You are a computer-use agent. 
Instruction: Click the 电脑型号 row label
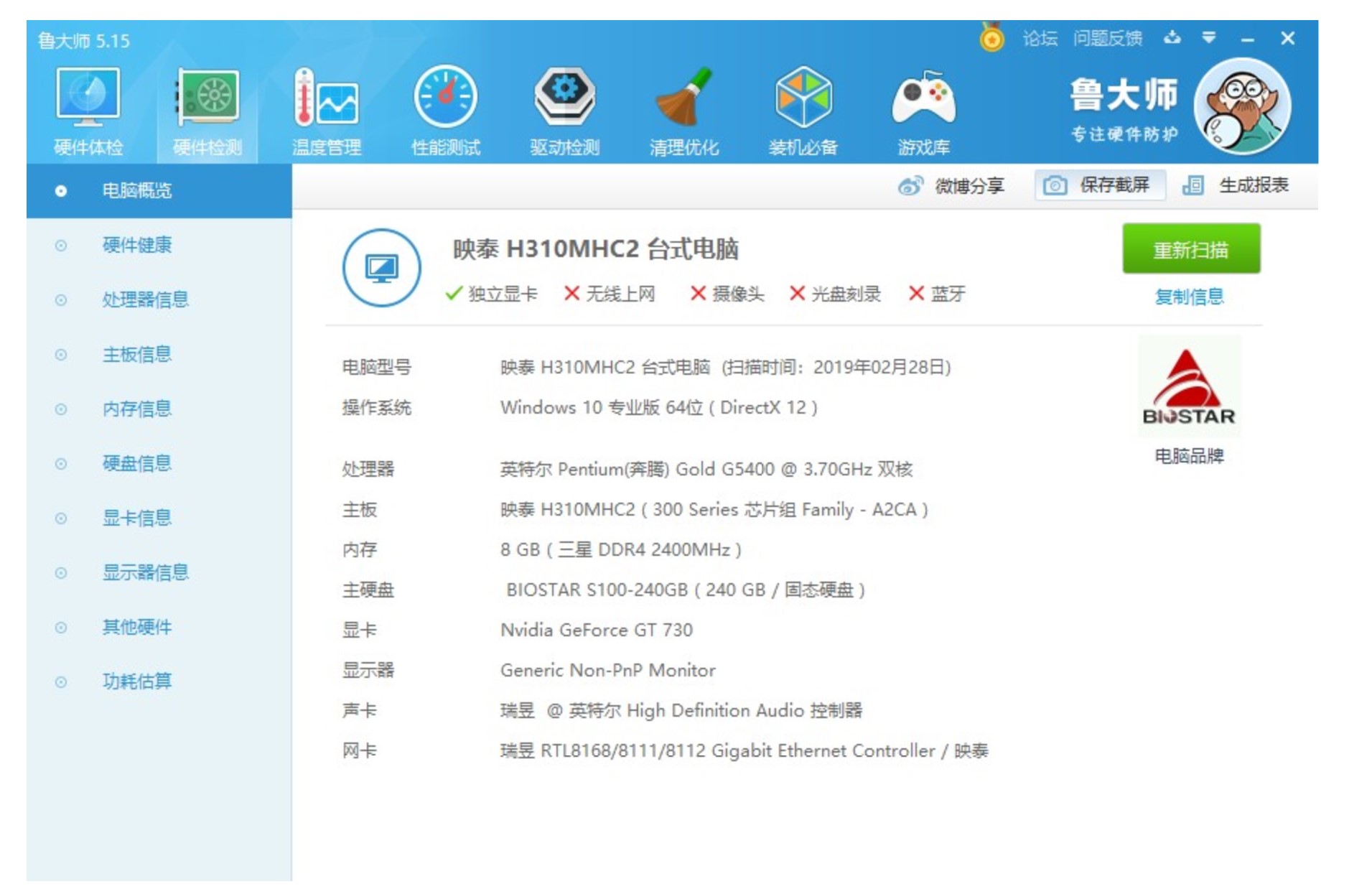pos(376,367)
